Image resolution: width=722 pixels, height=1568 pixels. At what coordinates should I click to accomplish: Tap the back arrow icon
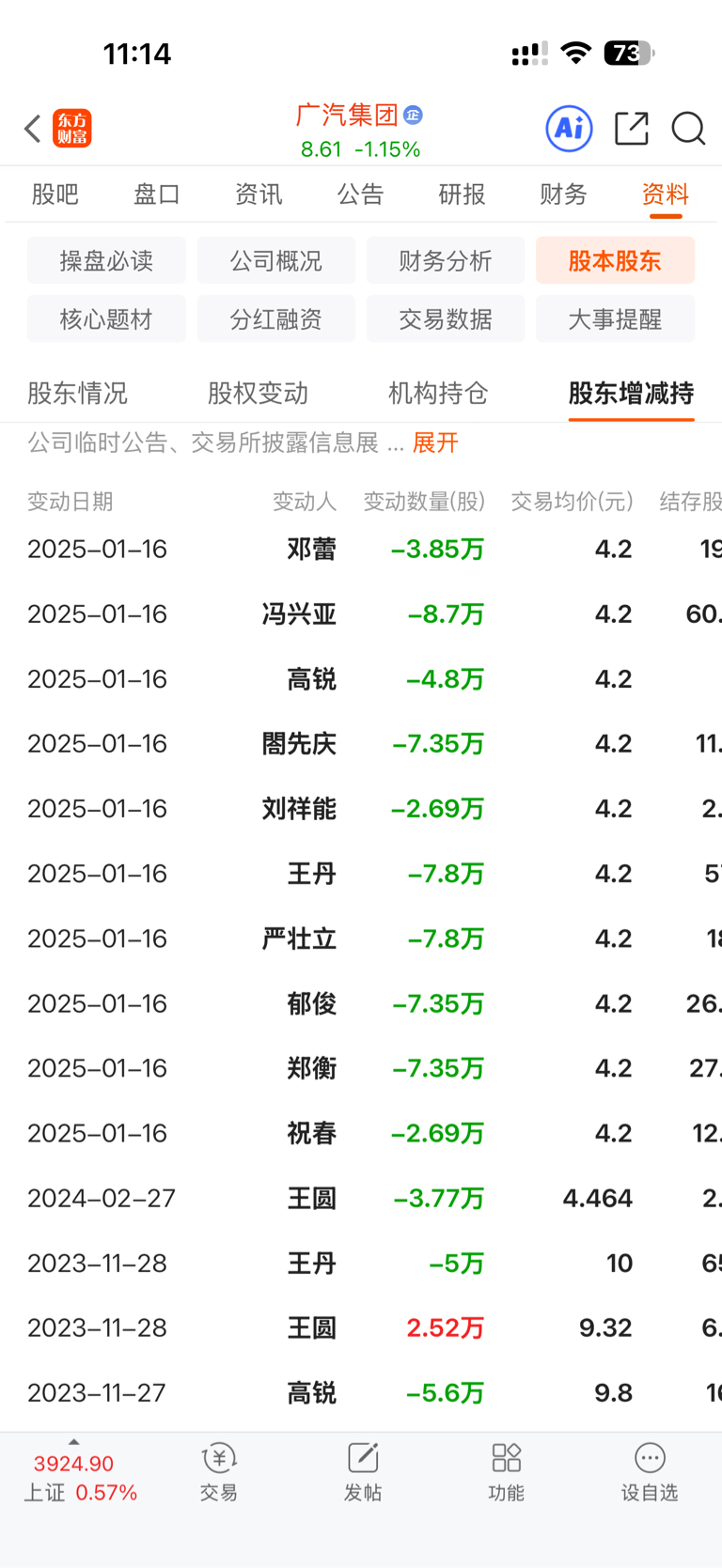[33, 129]
